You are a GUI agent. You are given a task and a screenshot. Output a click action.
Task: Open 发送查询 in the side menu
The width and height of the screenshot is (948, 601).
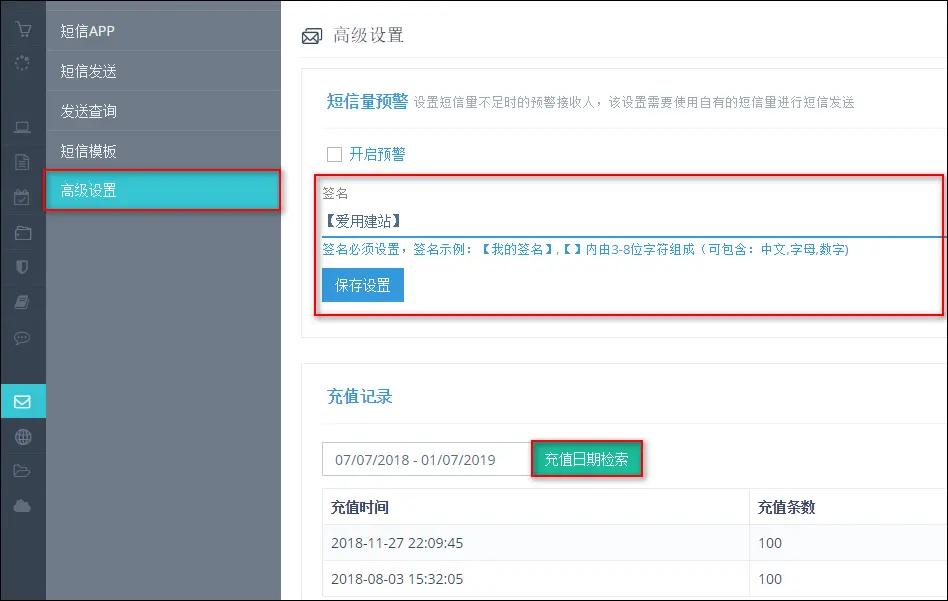88,111
